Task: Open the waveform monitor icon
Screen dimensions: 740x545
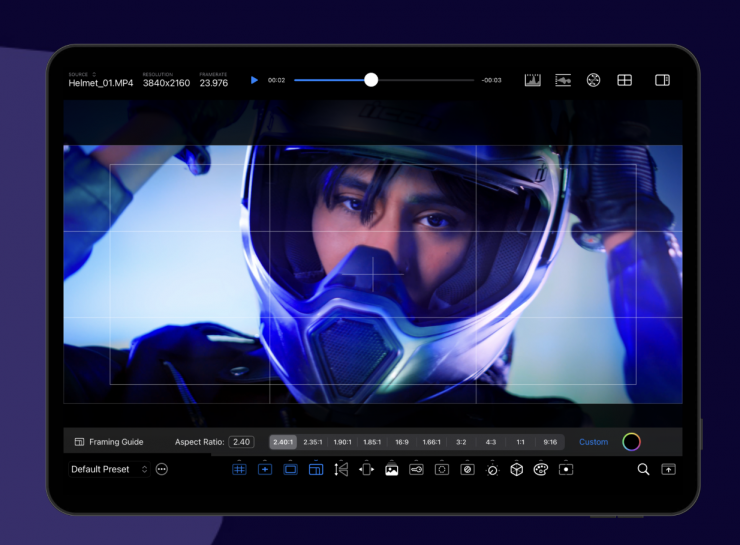Action: click(x=563, y=80)
